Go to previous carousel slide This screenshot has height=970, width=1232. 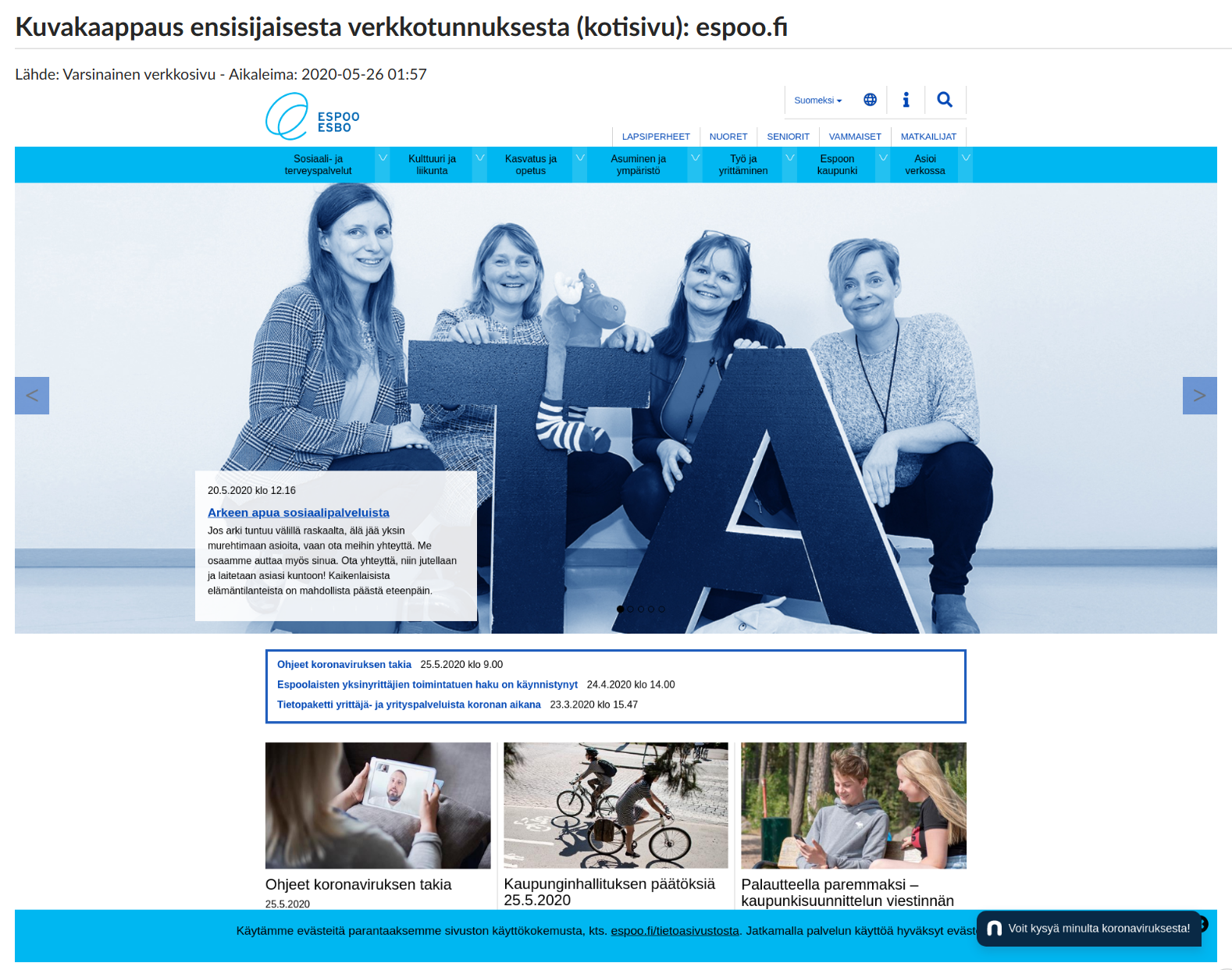tap(32, 396)
